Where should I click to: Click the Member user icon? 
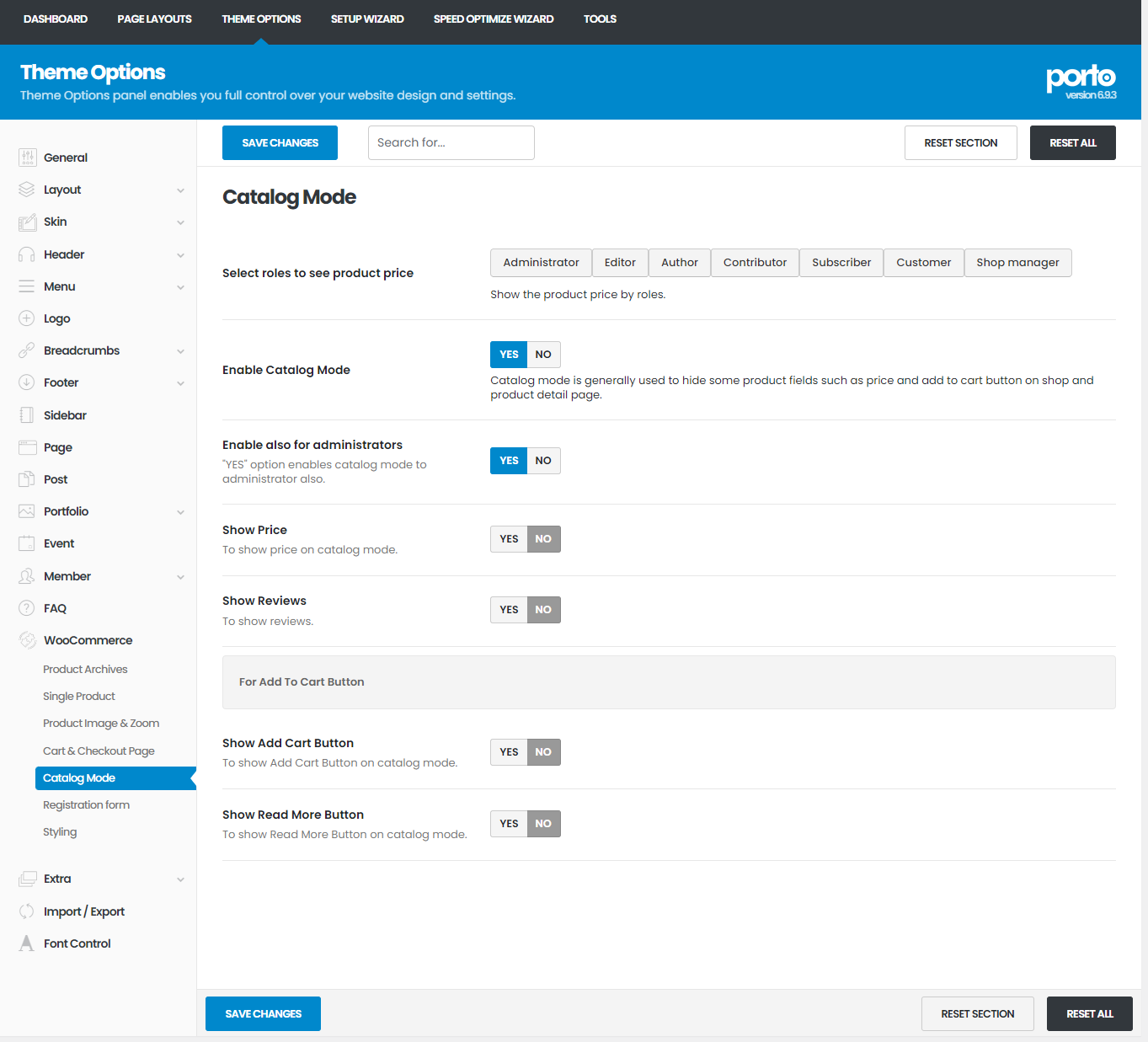[x=27, y=576]
